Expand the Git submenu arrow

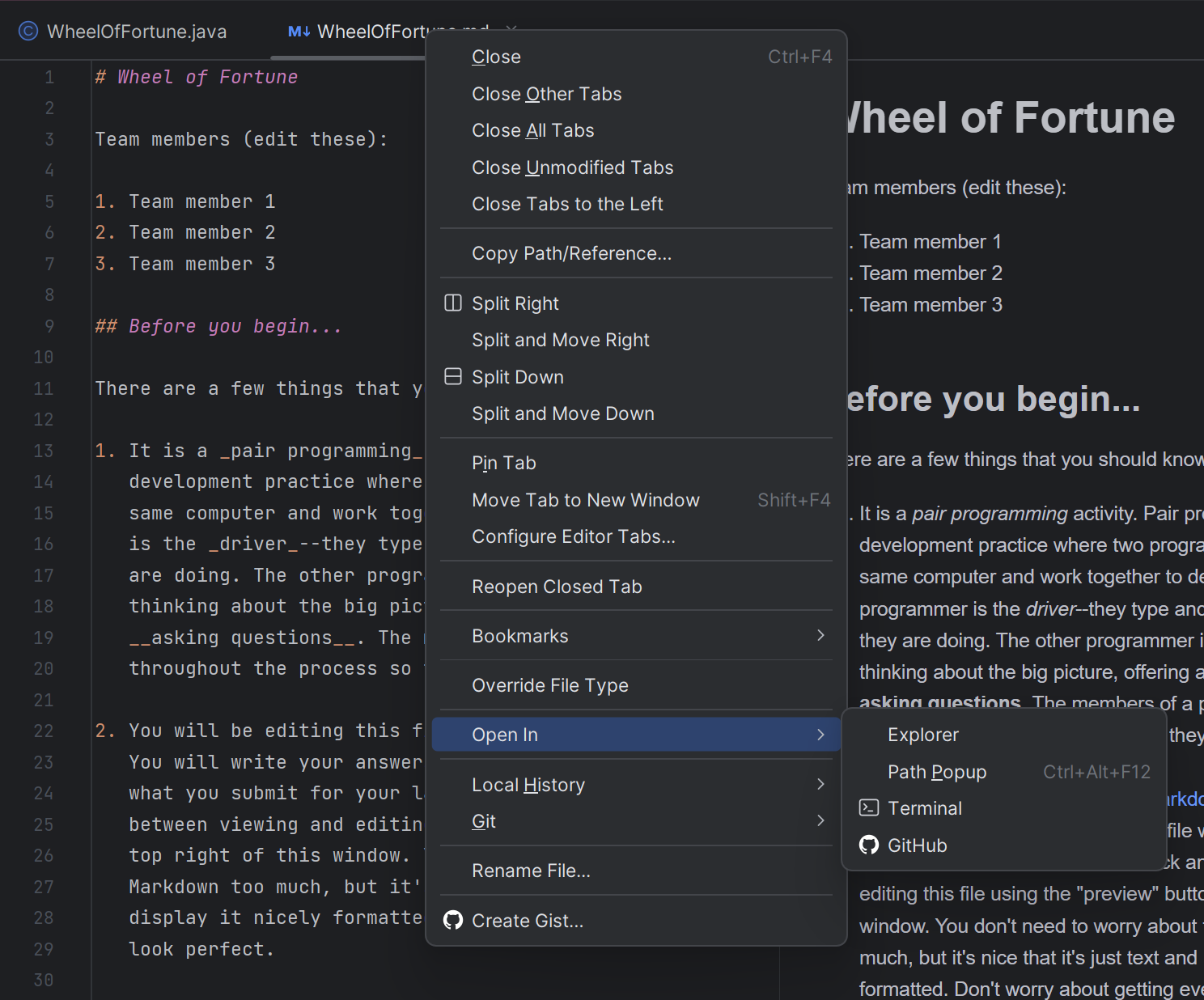[x=820, y=821]
